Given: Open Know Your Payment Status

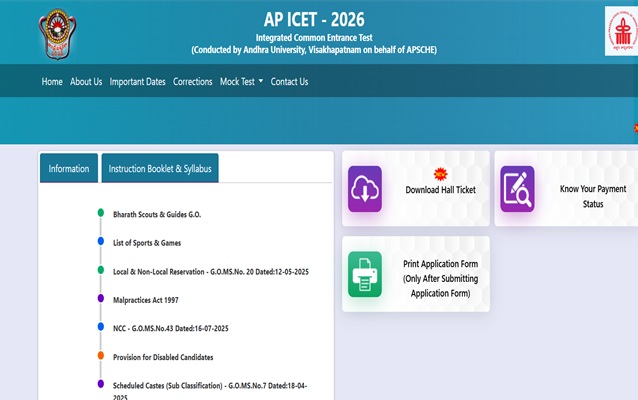Looking at the screenshot, I should [593, 197].
